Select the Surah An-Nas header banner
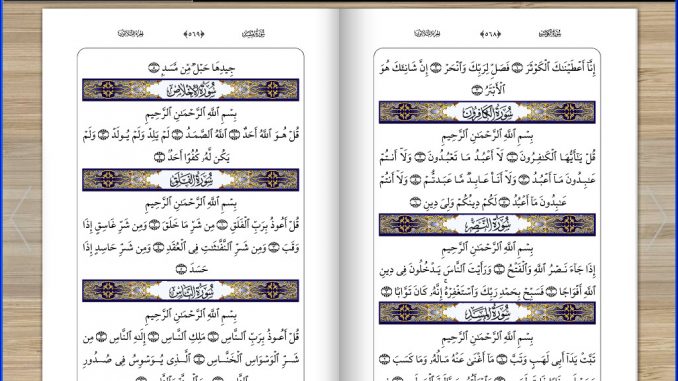The image size is (678, 381). tap(191, 291)
